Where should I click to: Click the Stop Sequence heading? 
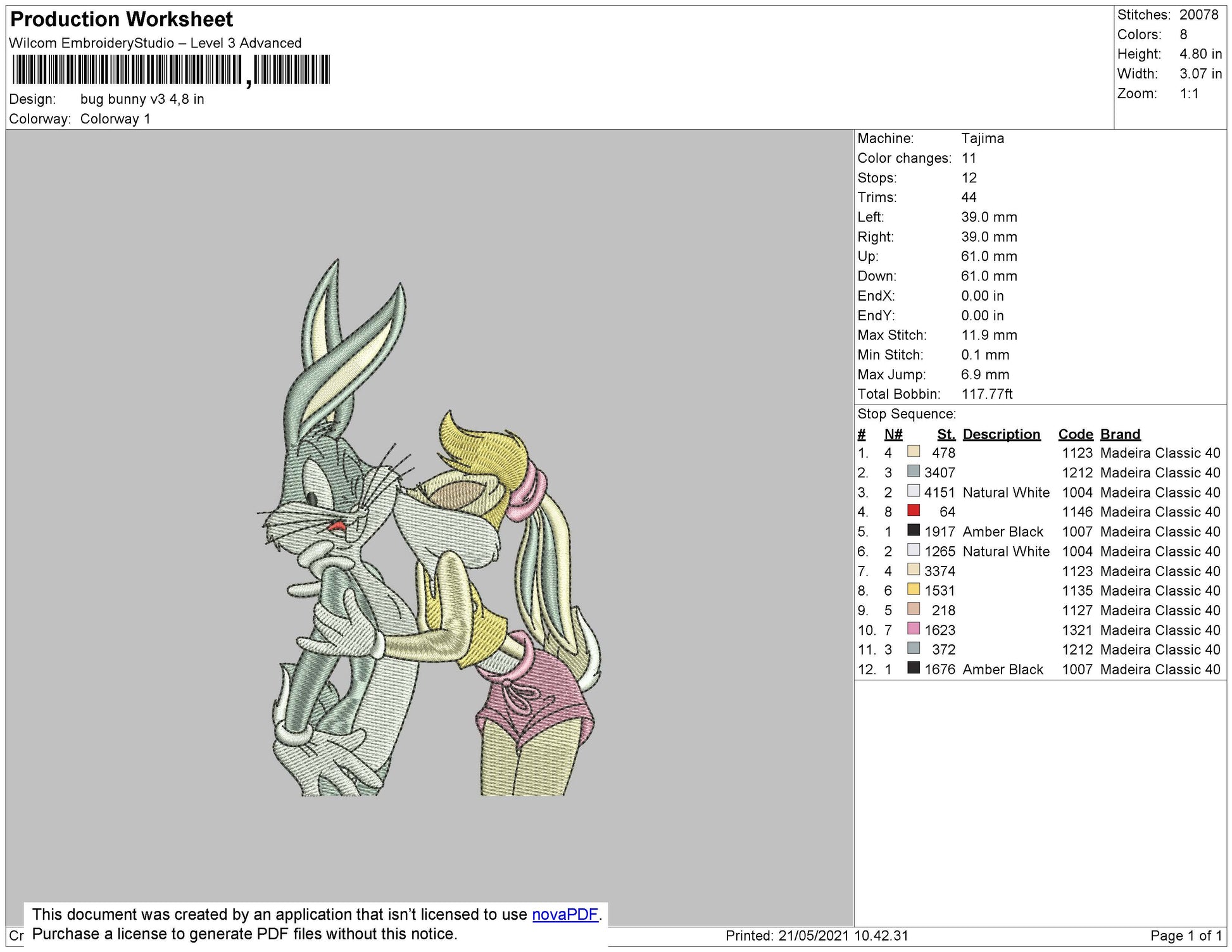(x=907, y=414)
